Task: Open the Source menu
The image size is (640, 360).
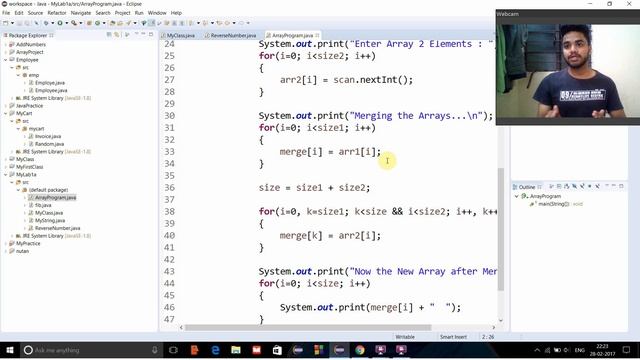Action: [35, 13]
